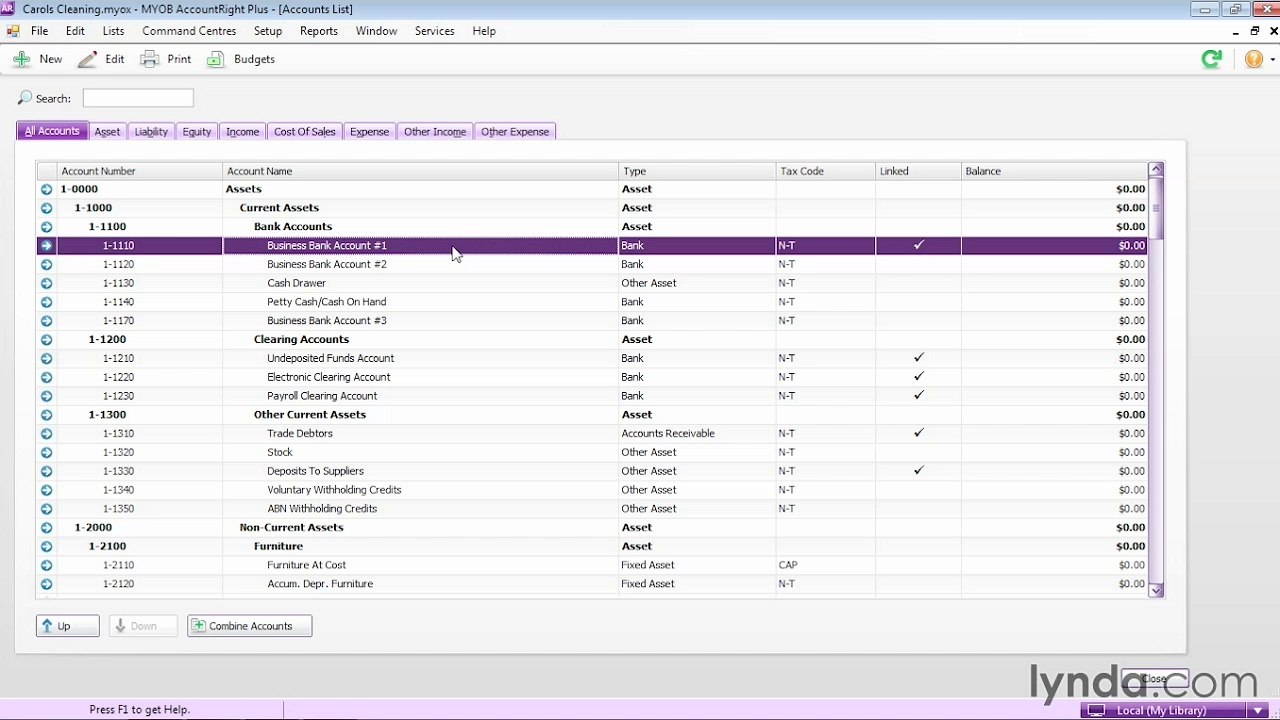Click the application icon in menu bar
1280x720 pixels.
(12, 31)
